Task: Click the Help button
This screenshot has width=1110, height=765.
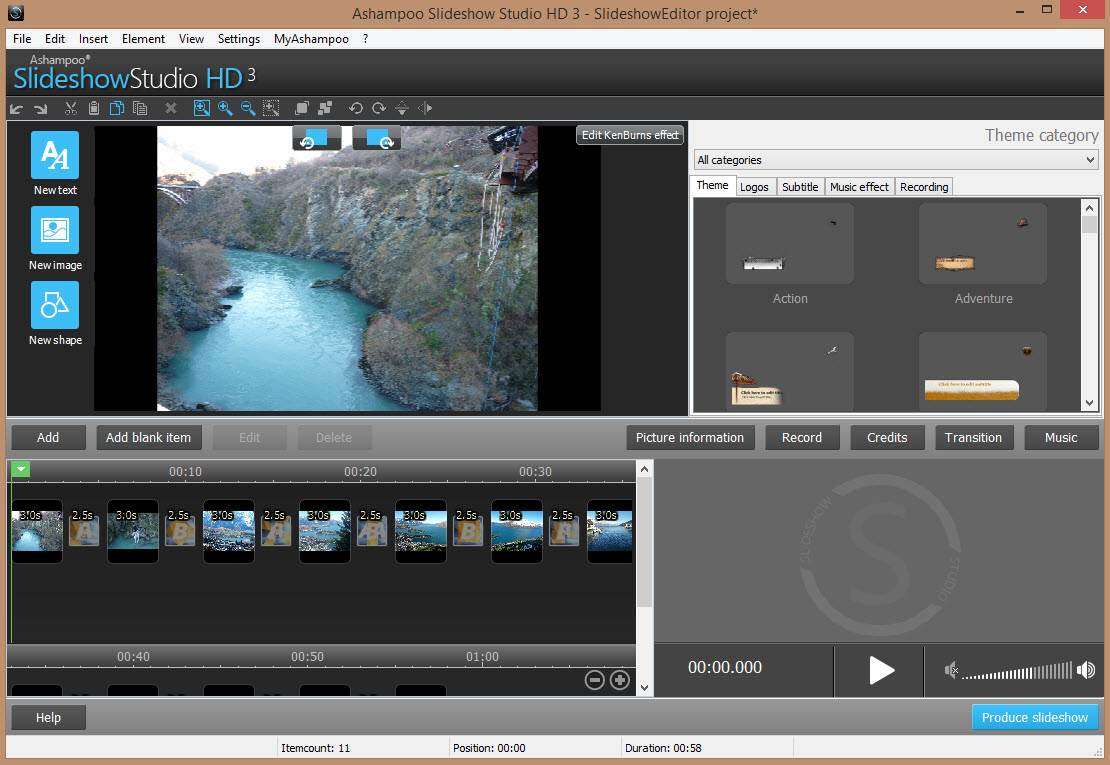Action: point(48,718)
